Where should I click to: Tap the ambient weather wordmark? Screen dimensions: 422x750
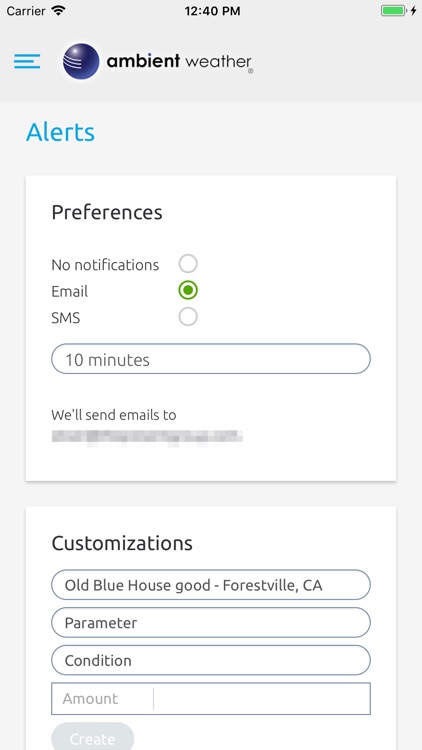coord(179,62)
